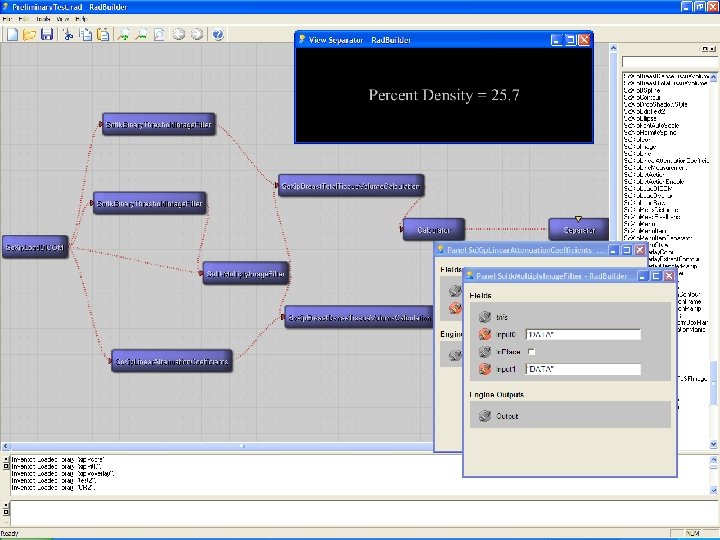Screen dimensions: 720x540
Task: Click the Paste clipboard toolbar icon
Action: pos(103,34)
